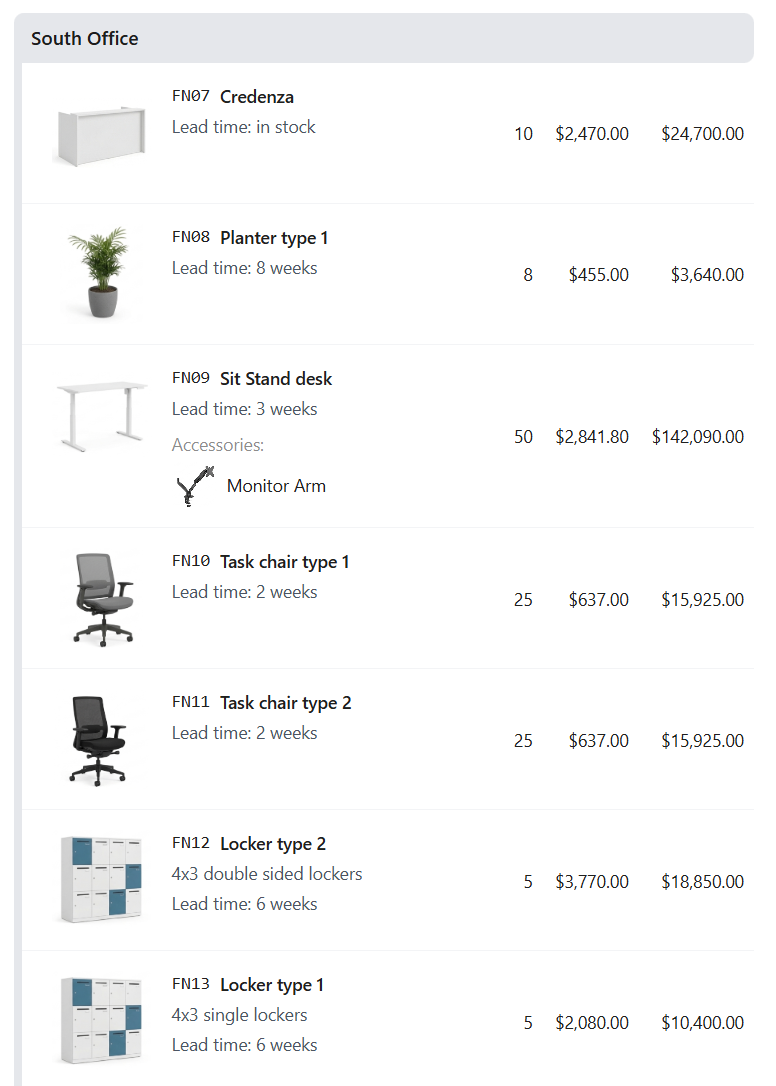The height and width of the screenshot is (1086, 776).
Task: Click the quantity 50 for Sit Stand desk
Action: tap(523, 437)
